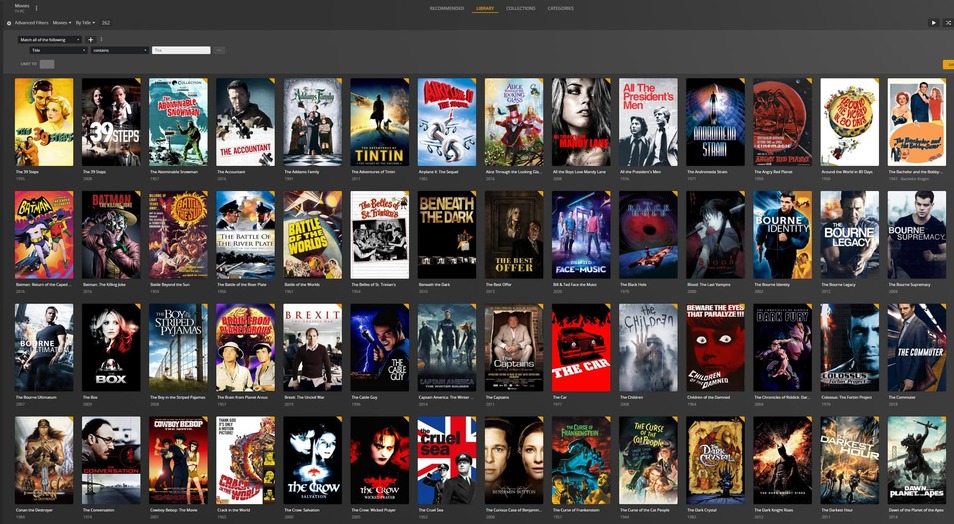The width and height of the screenshot is (954, 524).
Task: Open the By Title sort dropdown
Action: (85, 23)
